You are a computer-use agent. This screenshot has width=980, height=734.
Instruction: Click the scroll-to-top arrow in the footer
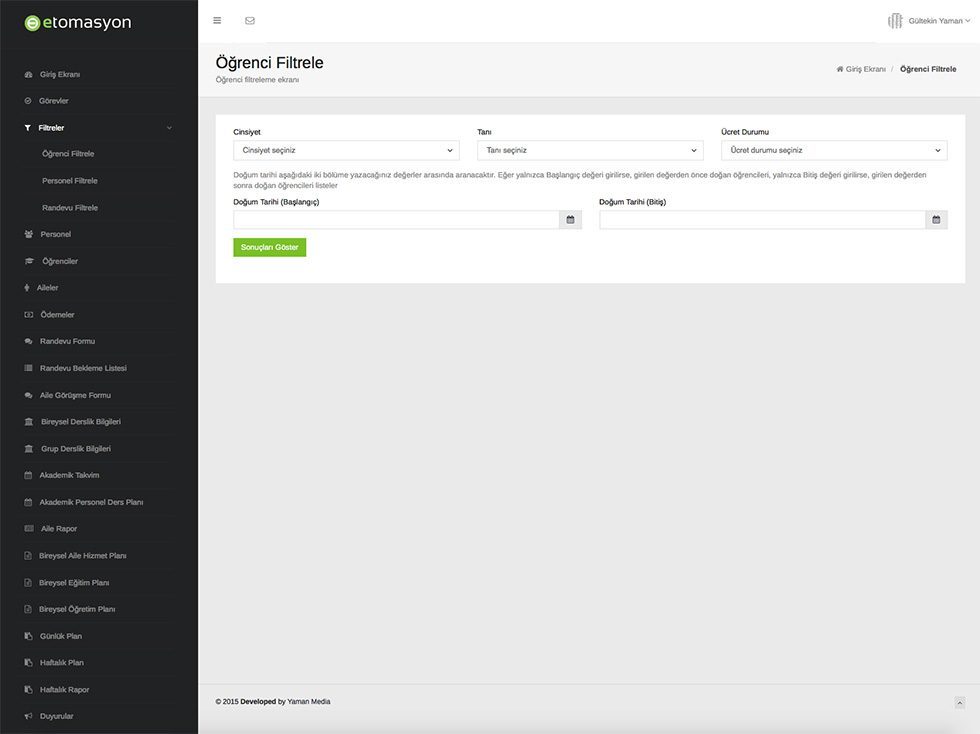(959, 703)
